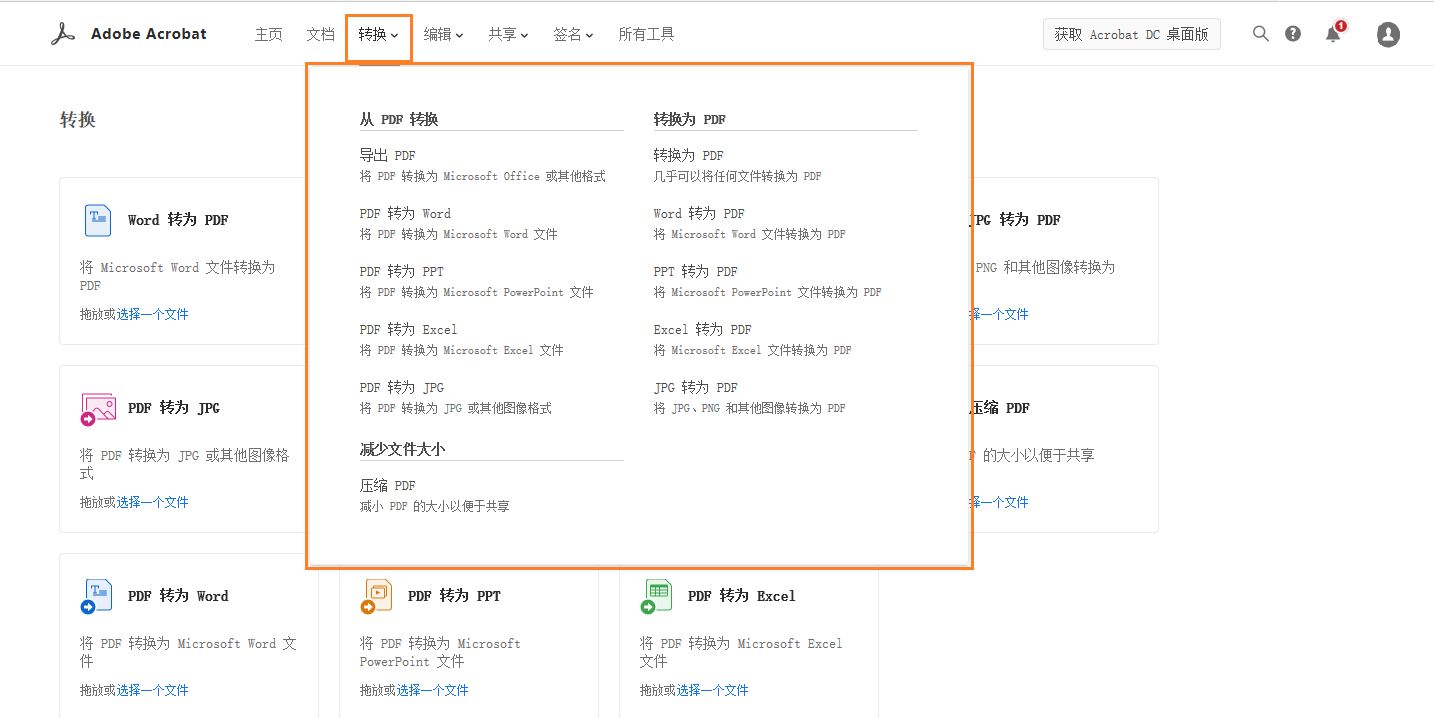This screenshot has width=1434, height=718.
Task: Open 所有工具 in the top navigation
Action: 646,35
